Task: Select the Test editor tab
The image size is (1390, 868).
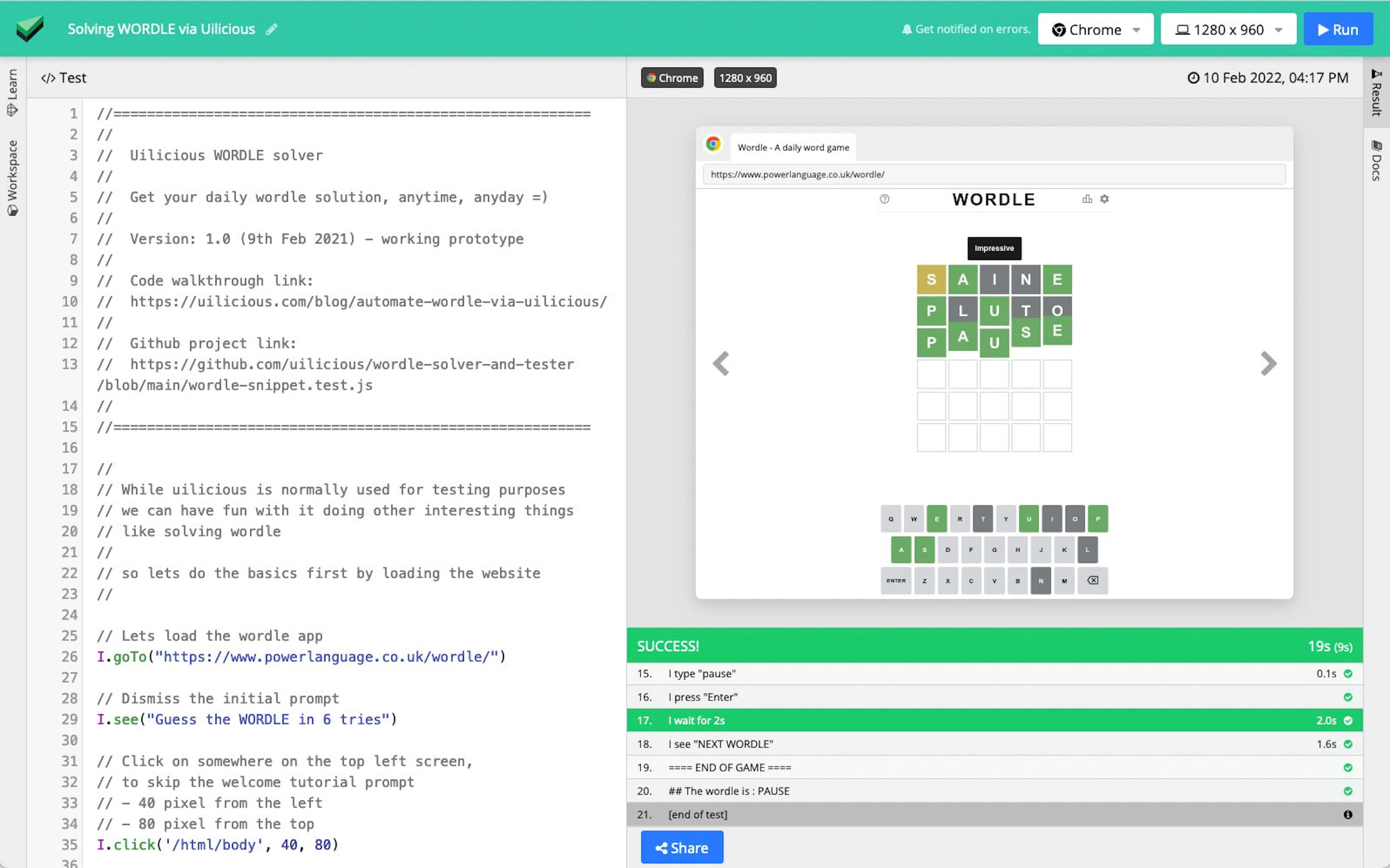Action: pyautogui.click(x=64, y=77)
